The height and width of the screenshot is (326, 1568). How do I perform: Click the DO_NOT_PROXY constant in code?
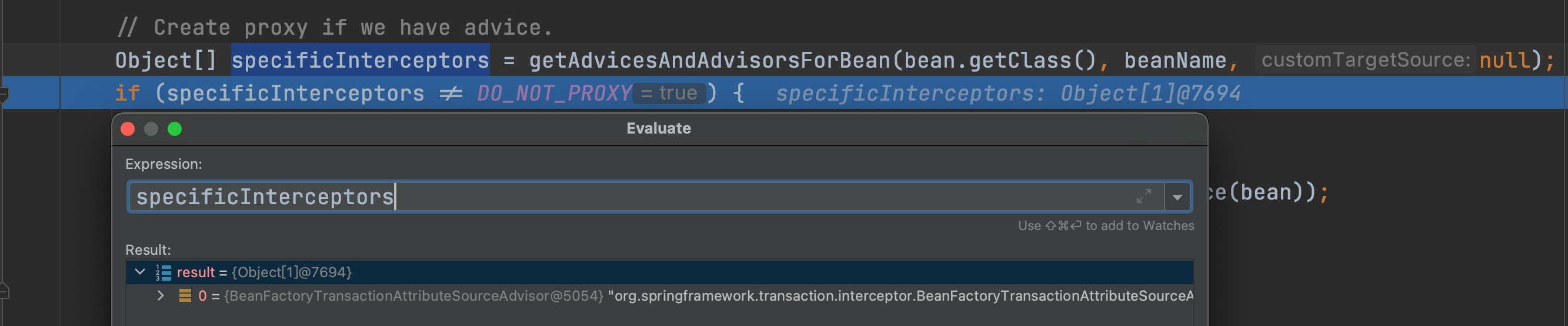(x=554, y=93)
